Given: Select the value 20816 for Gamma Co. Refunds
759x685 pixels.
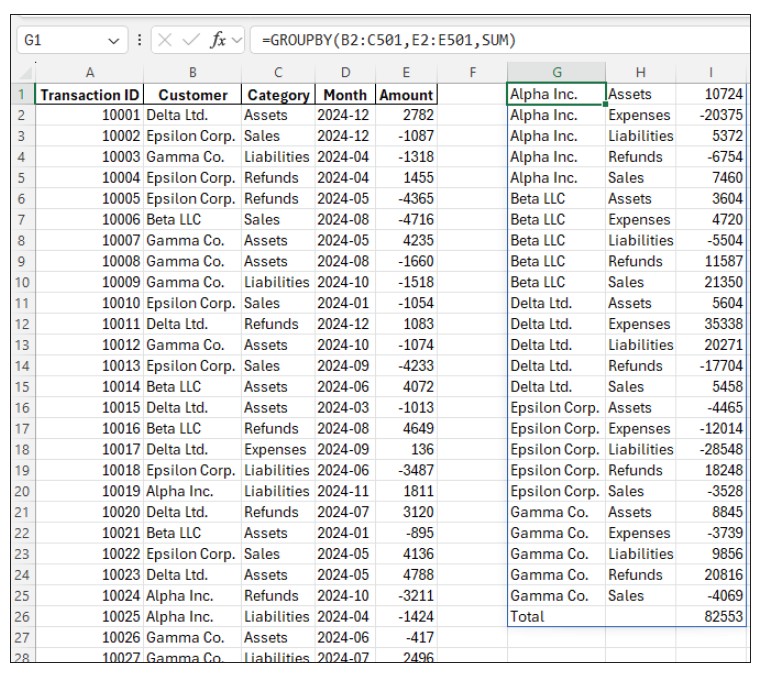Looking at the screenshot, I should 711,575.
